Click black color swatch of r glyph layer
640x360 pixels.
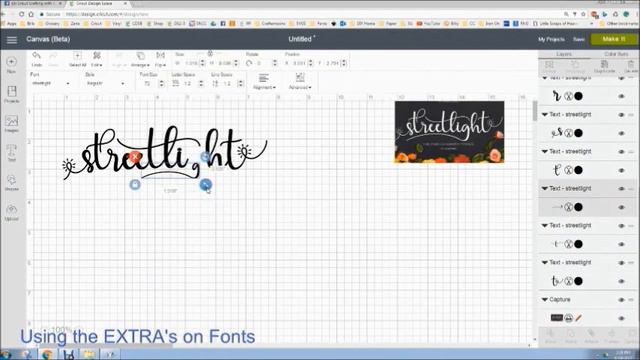pyautogui.click(x=578, y=96)
